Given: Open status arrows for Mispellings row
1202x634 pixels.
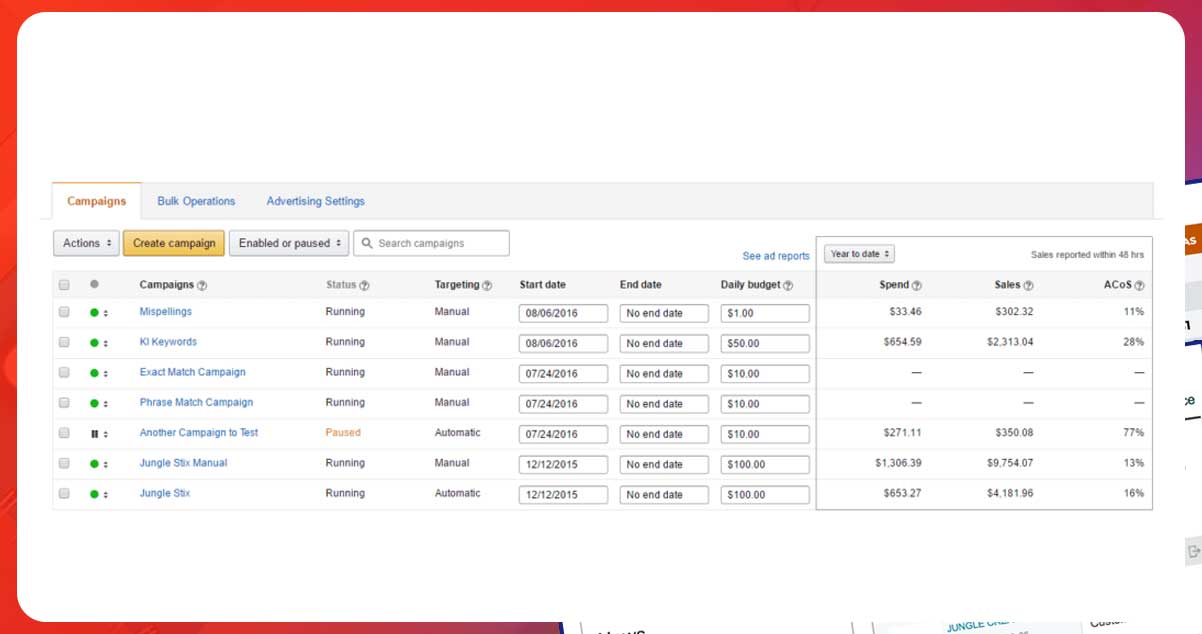Looking at the screenshot, I should coord(106,313).
